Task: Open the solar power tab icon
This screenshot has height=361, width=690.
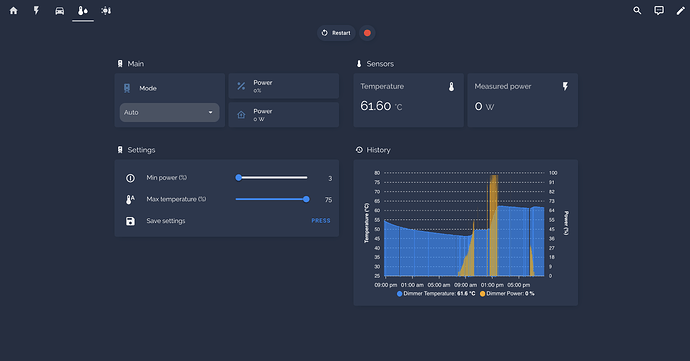Action: (106, 11)
